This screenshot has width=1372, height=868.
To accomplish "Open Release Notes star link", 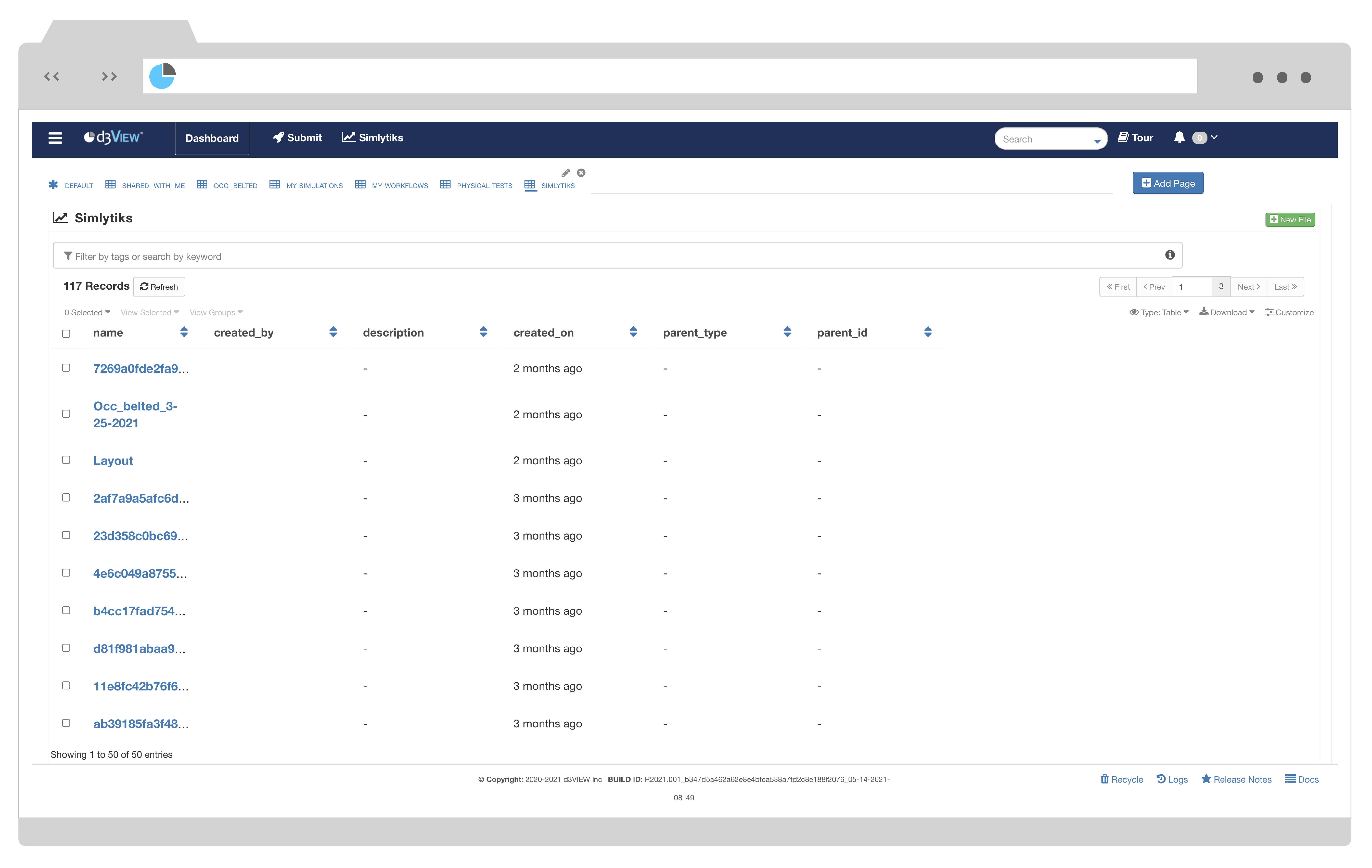I will pyautogui.click(x=1236, y=779).
